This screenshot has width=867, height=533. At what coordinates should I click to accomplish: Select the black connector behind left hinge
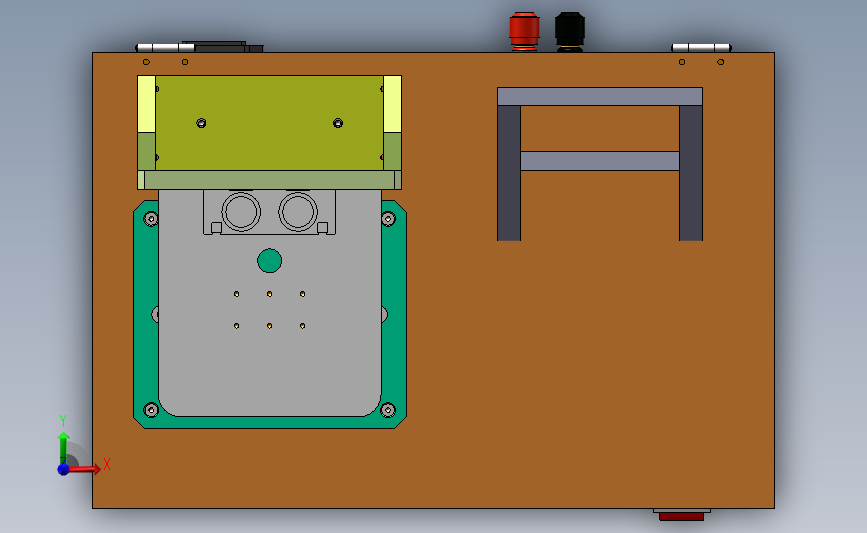227,46
